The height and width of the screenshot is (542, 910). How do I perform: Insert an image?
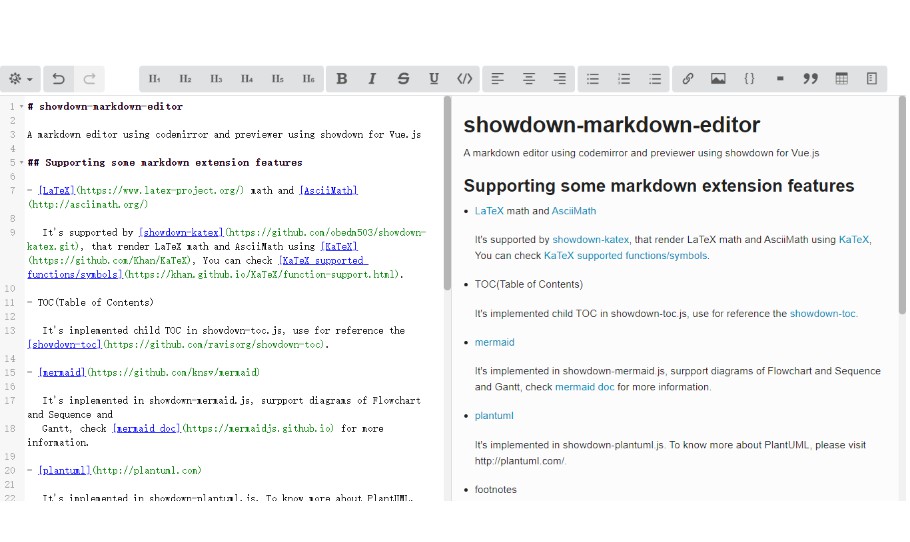coord(718,79)
